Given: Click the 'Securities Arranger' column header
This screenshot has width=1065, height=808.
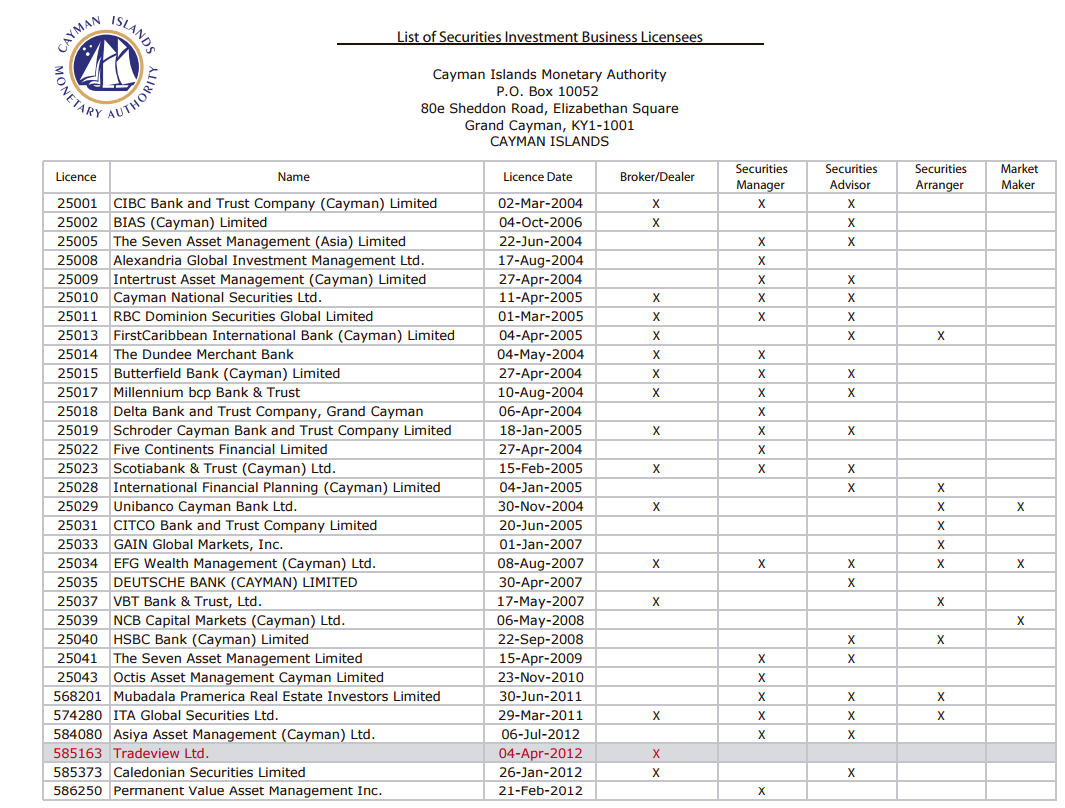Looking at the screenshot, I should [941, 177].
